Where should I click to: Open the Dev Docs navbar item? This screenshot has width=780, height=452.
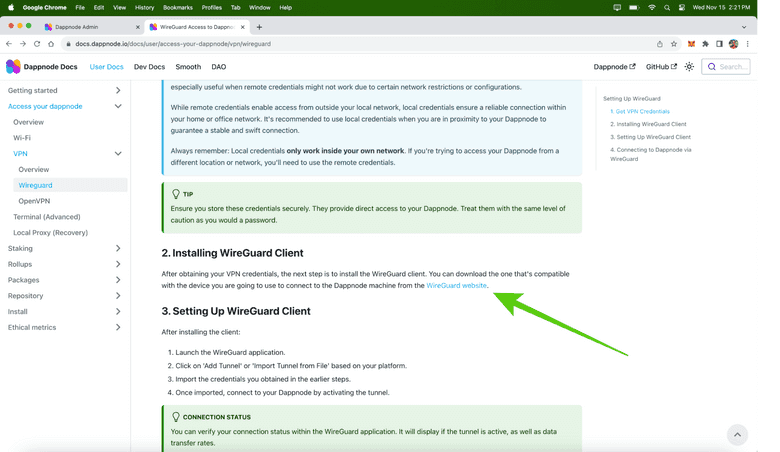point(149,67)
